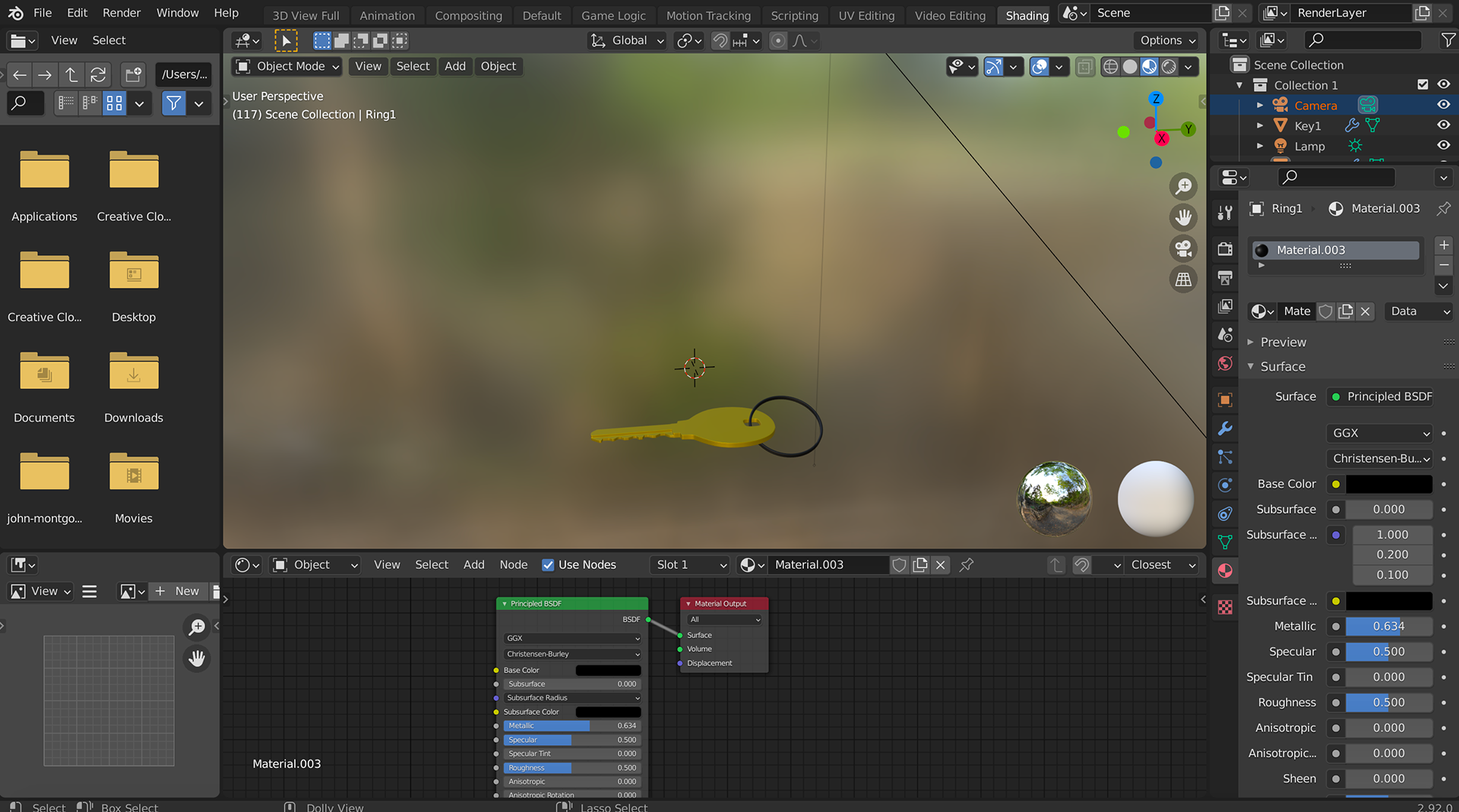Hide Lamp with its eye icon
Image resolution: width=1459 pixels, height=812 pixels.
coord(1444,146)
